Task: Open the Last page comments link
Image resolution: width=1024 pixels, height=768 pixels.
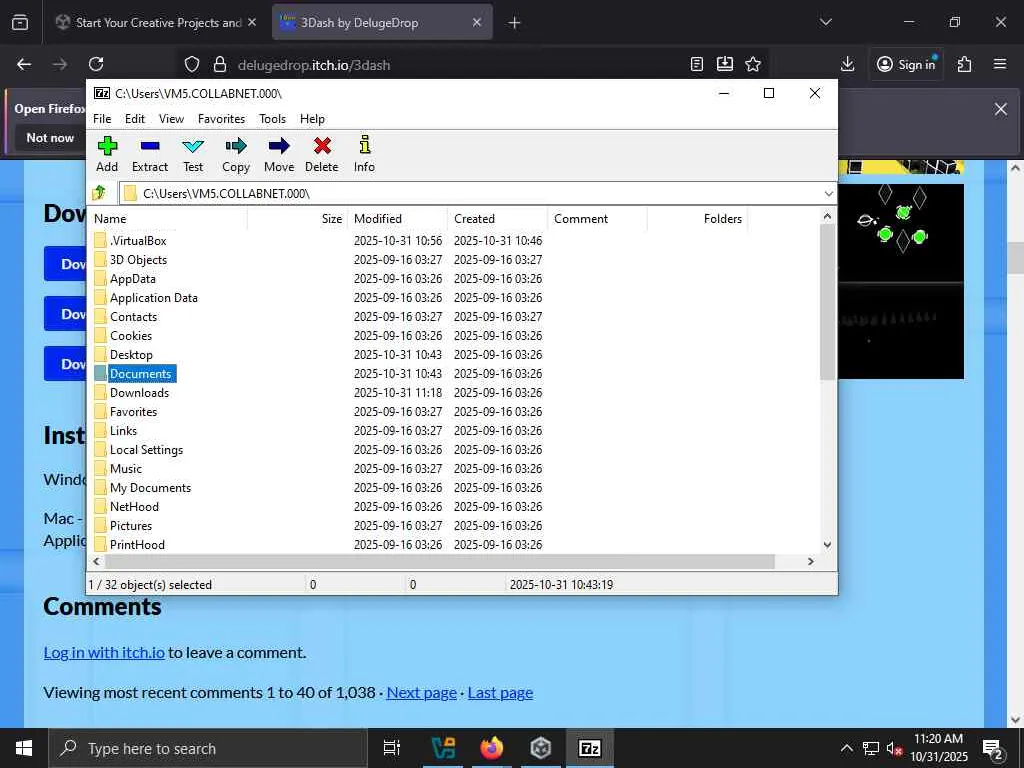Action: (x=500, y=692)
